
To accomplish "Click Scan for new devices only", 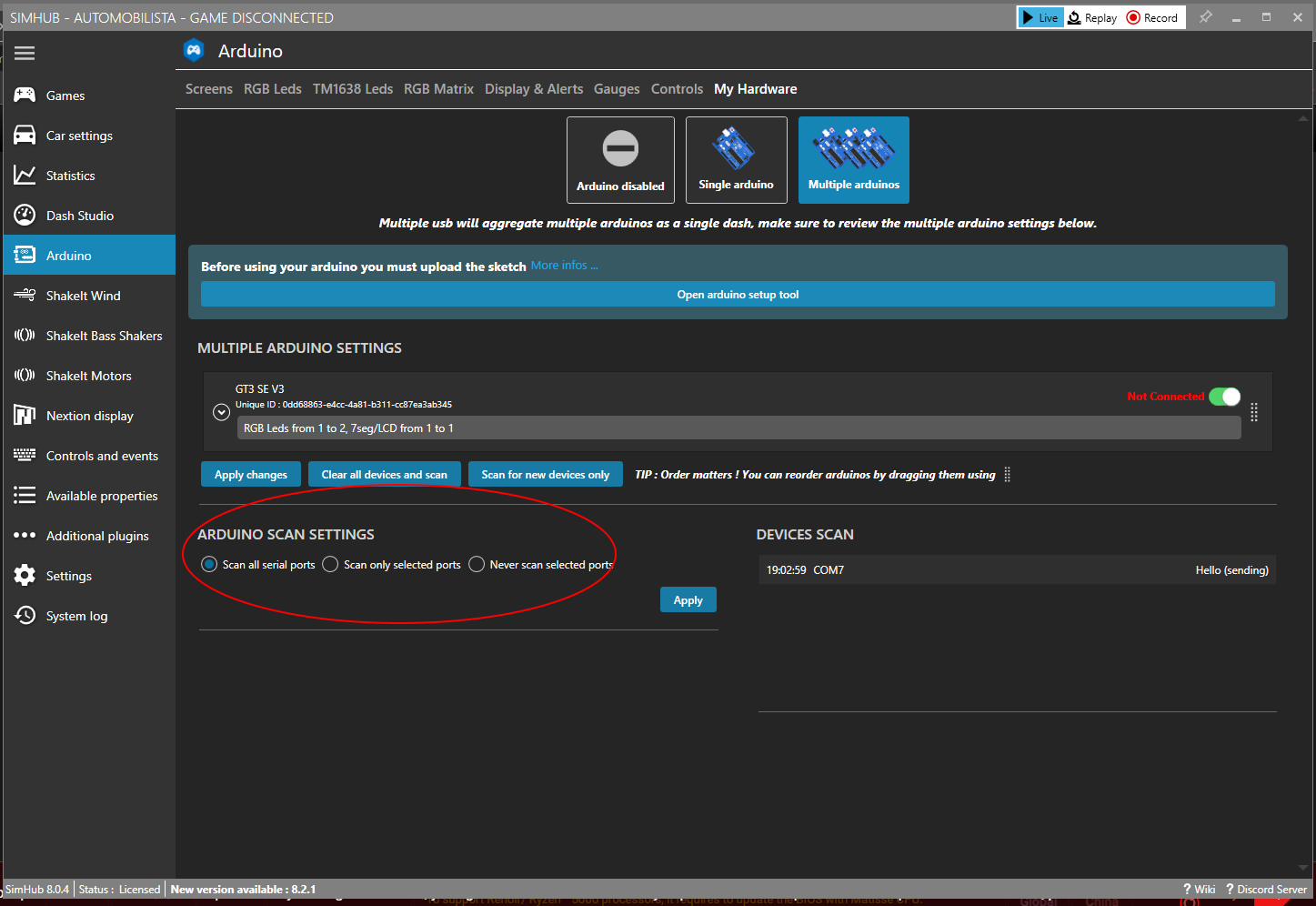I will 546,475.
